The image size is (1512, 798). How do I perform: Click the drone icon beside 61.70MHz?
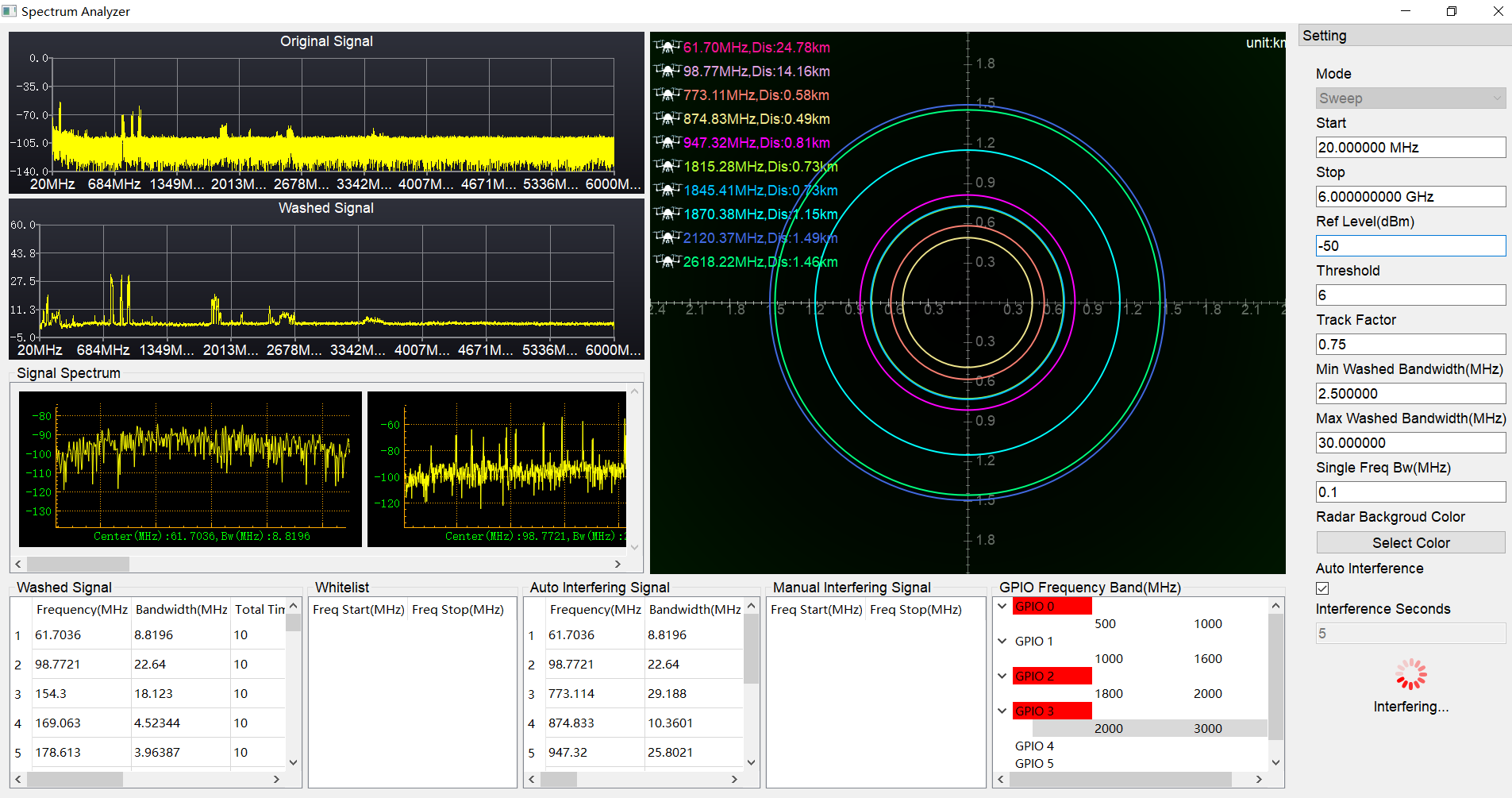point(668,48)
